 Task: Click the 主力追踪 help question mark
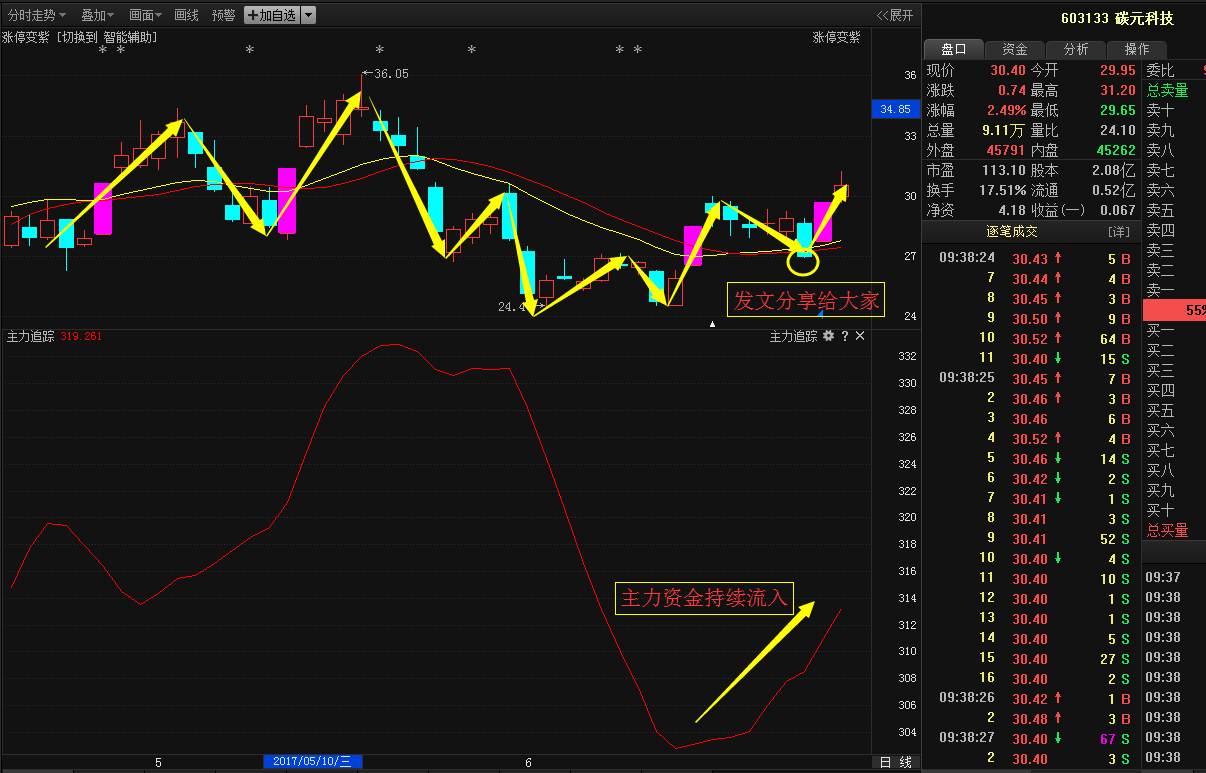tap(844, 337)
